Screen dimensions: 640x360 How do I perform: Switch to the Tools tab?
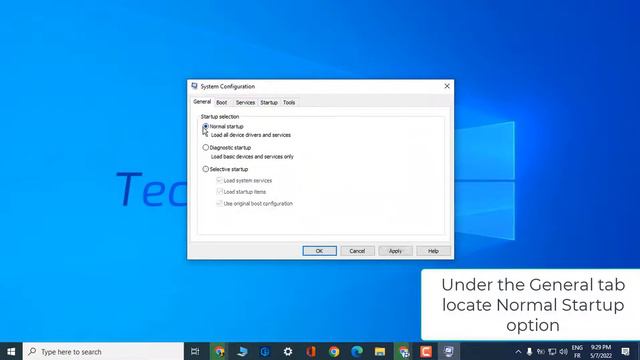[x=289, y=102]
